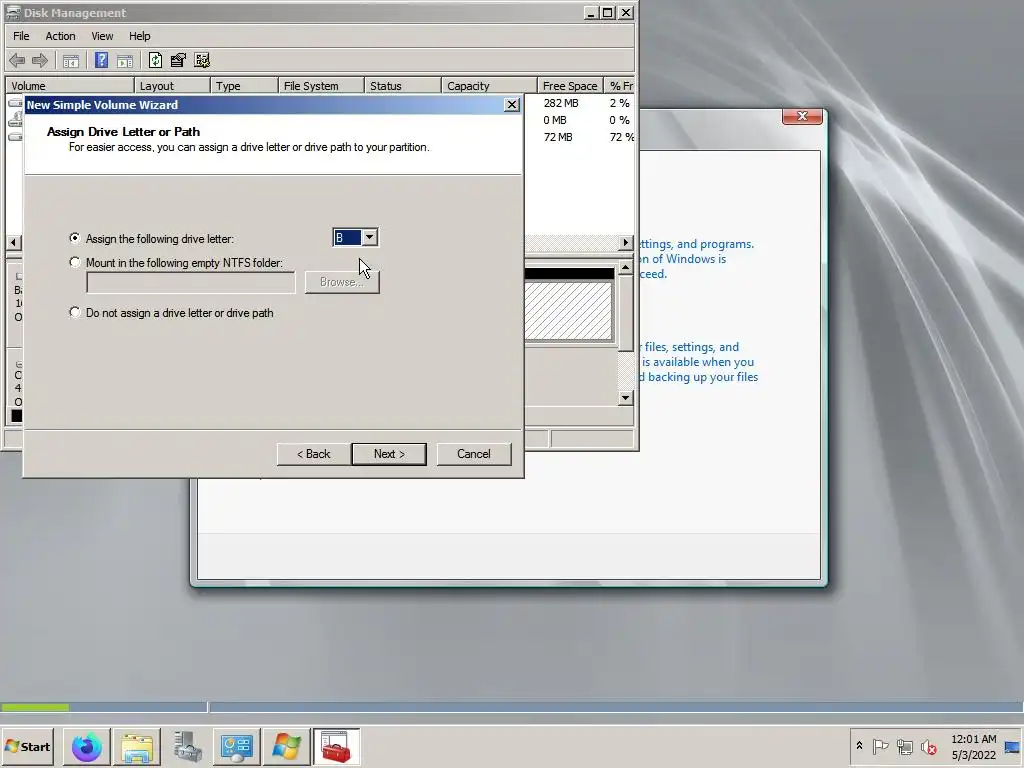The image size is (1024, 768).
Task: Open the Control Panel taskbar icon
Action: 236,746
